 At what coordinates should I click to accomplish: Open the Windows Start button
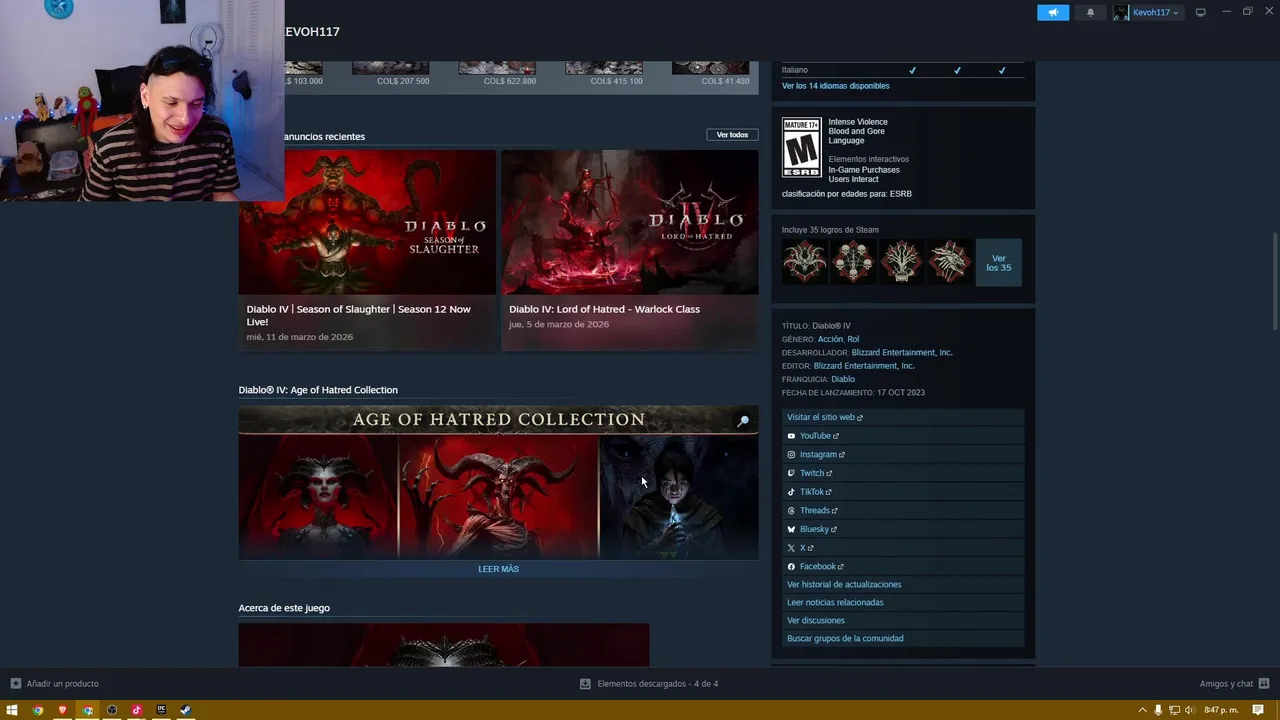coord(12,710)
